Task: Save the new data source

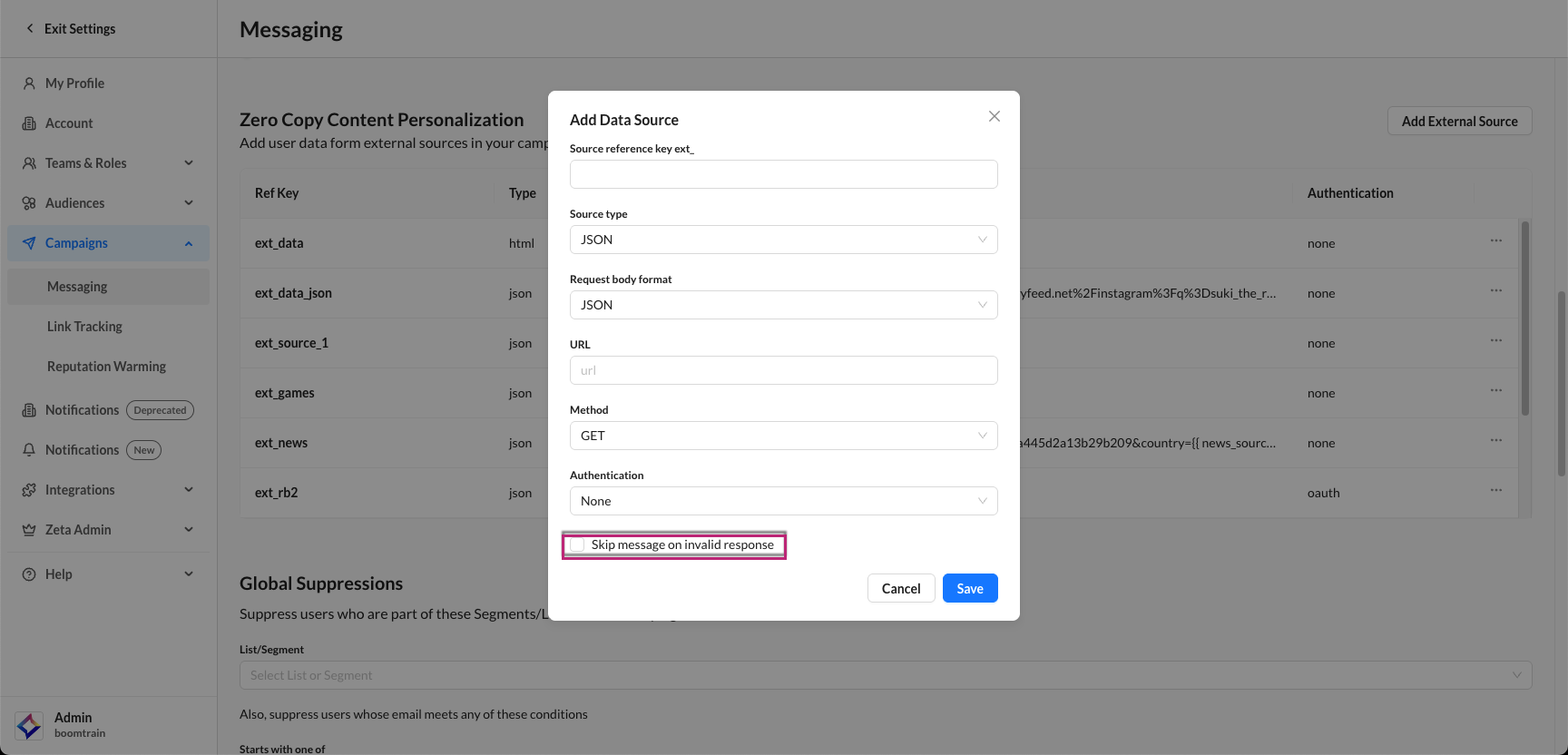Action: [x=969, y=588]
